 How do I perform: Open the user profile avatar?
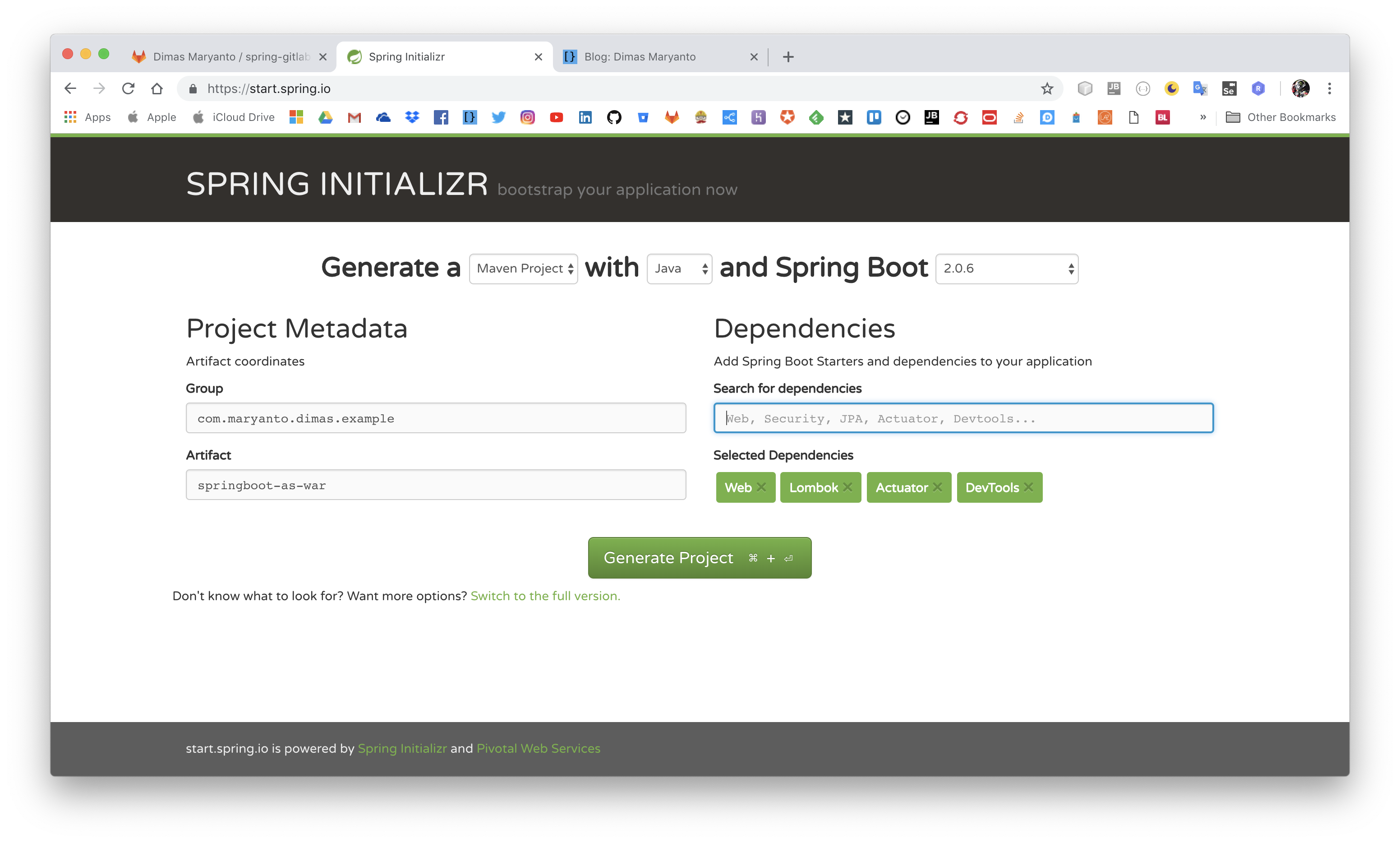pyautogui.click(x=1301, y=88)
